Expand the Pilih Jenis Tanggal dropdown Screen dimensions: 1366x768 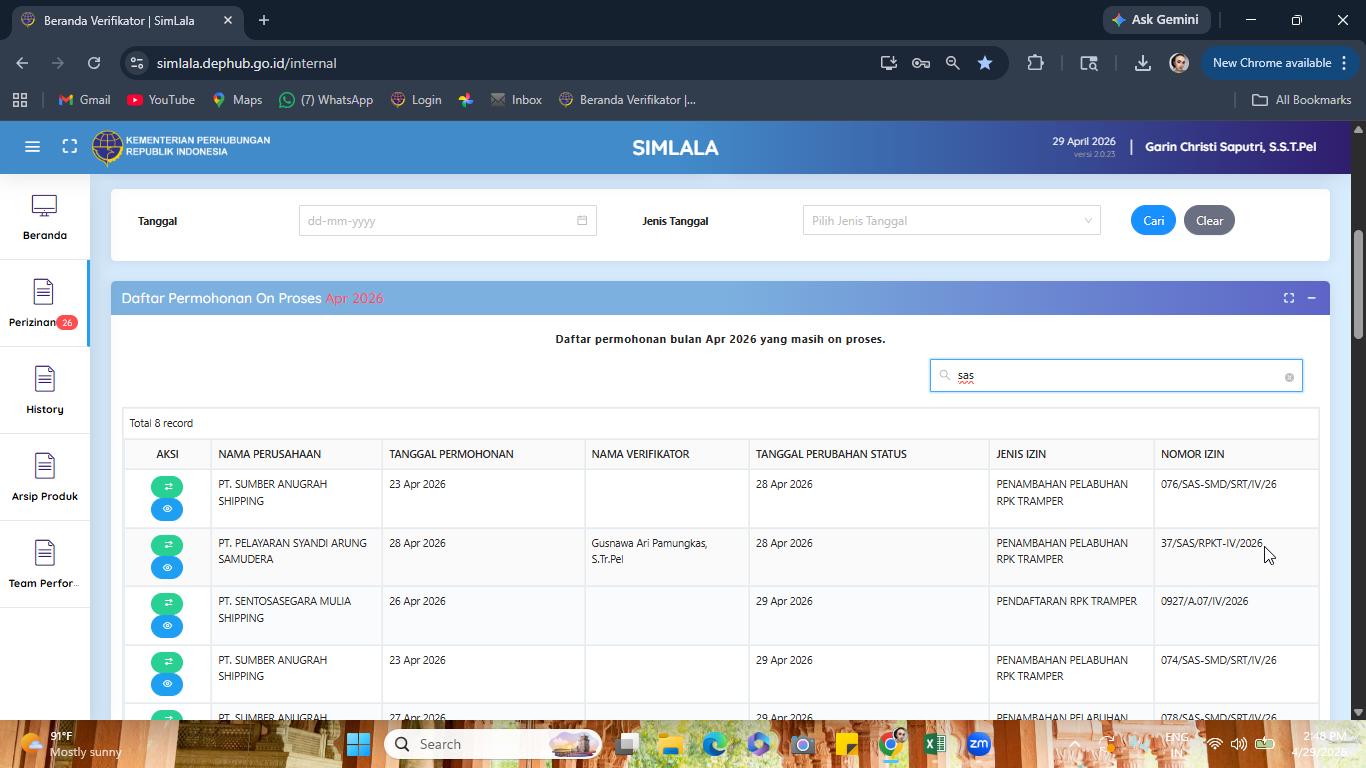(951, 221)
